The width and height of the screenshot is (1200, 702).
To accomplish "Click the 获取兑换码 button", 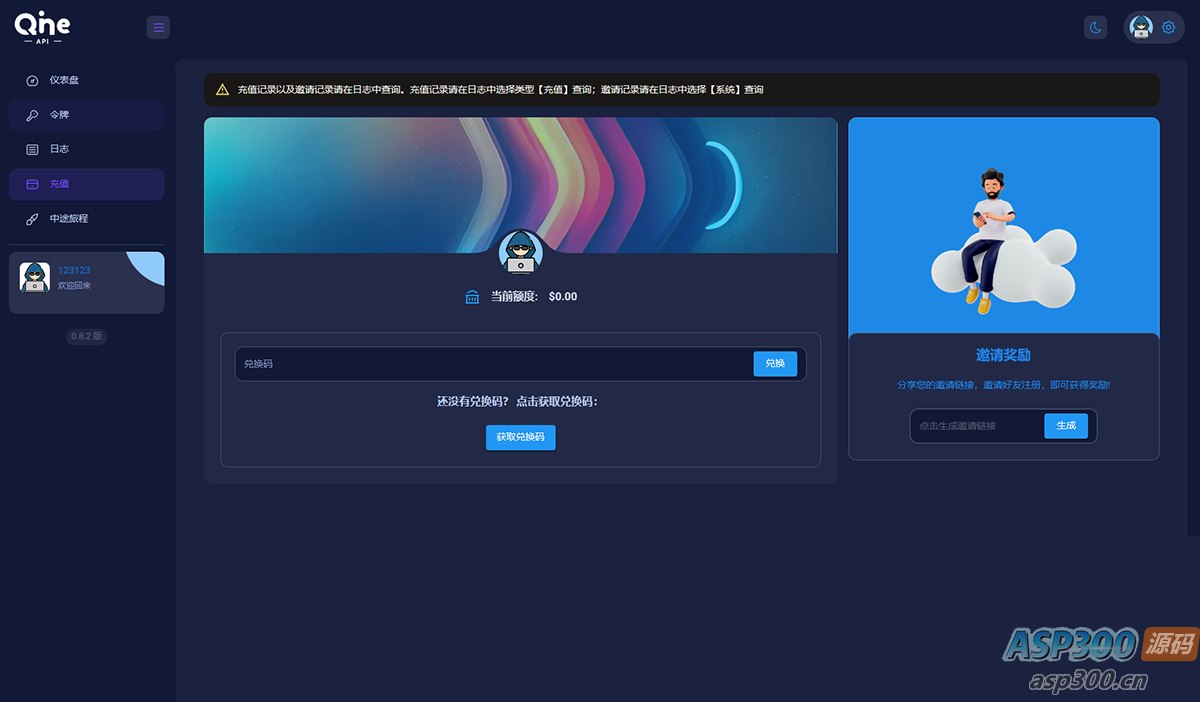I will [520, 437].
